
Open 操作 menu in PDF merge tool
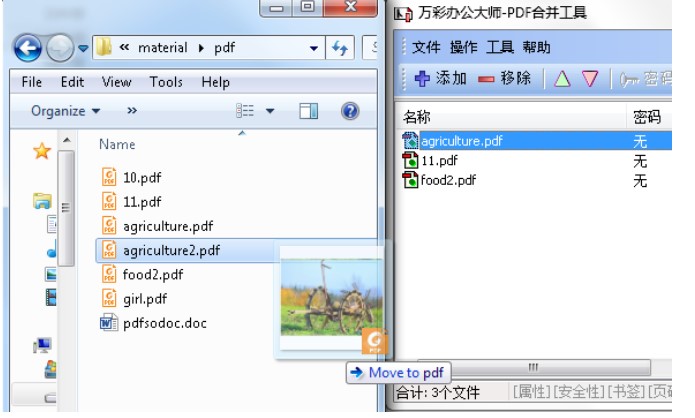pos(464,47)
